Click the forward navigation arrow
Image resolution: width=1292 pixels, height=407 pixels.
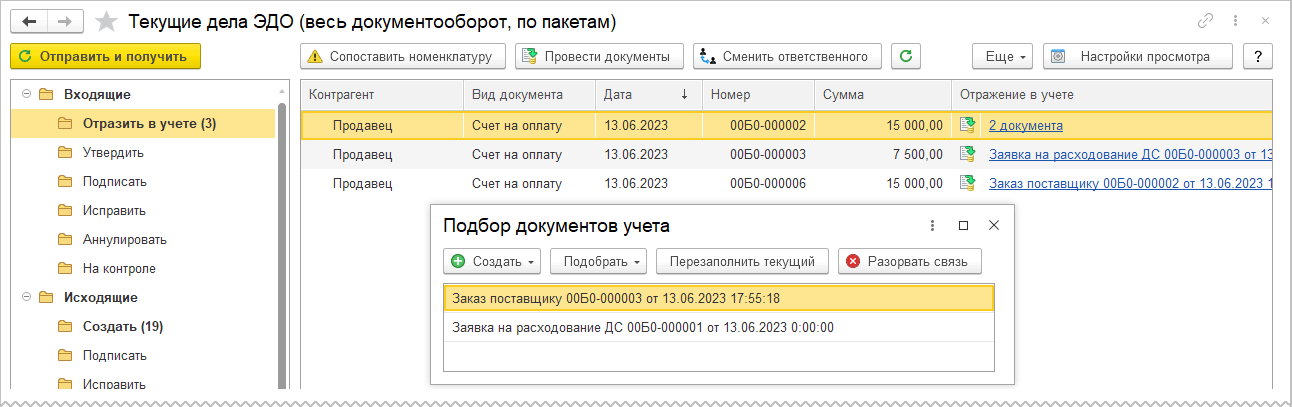point(64,21)
